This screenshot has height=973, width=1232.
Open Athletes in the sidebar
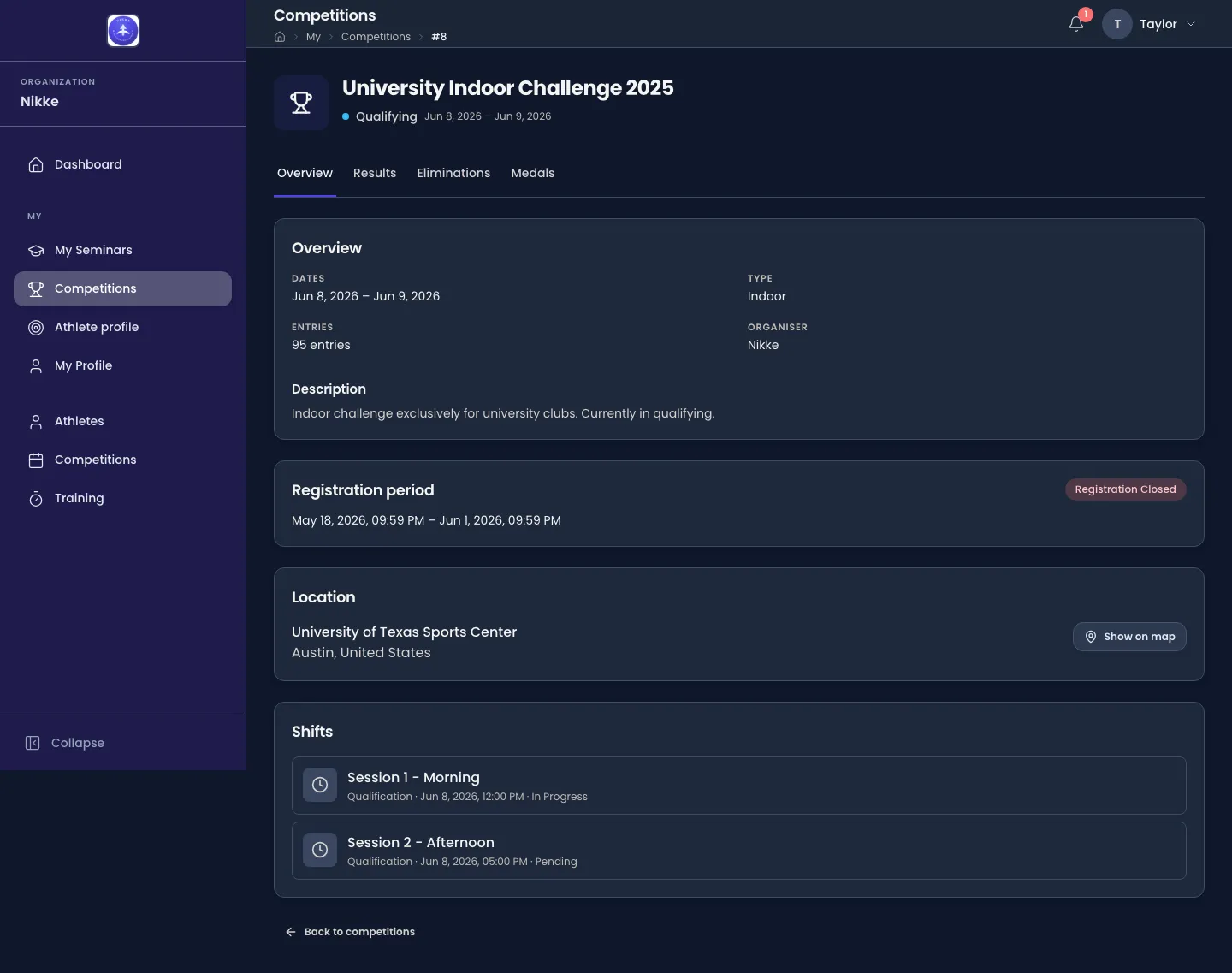[x=122, y=421]
